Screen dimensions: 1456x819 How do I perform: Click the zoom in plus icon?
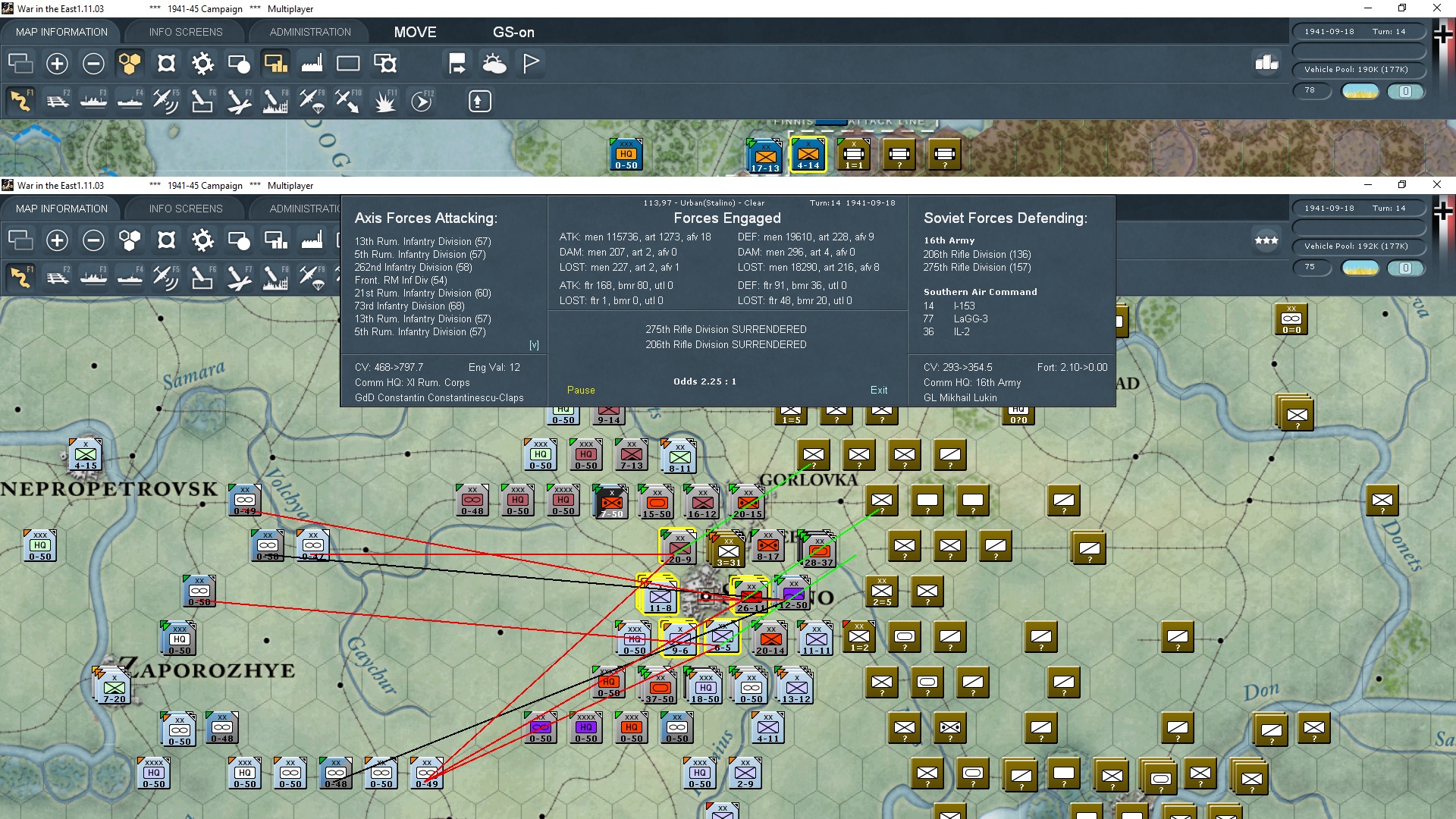57,64
